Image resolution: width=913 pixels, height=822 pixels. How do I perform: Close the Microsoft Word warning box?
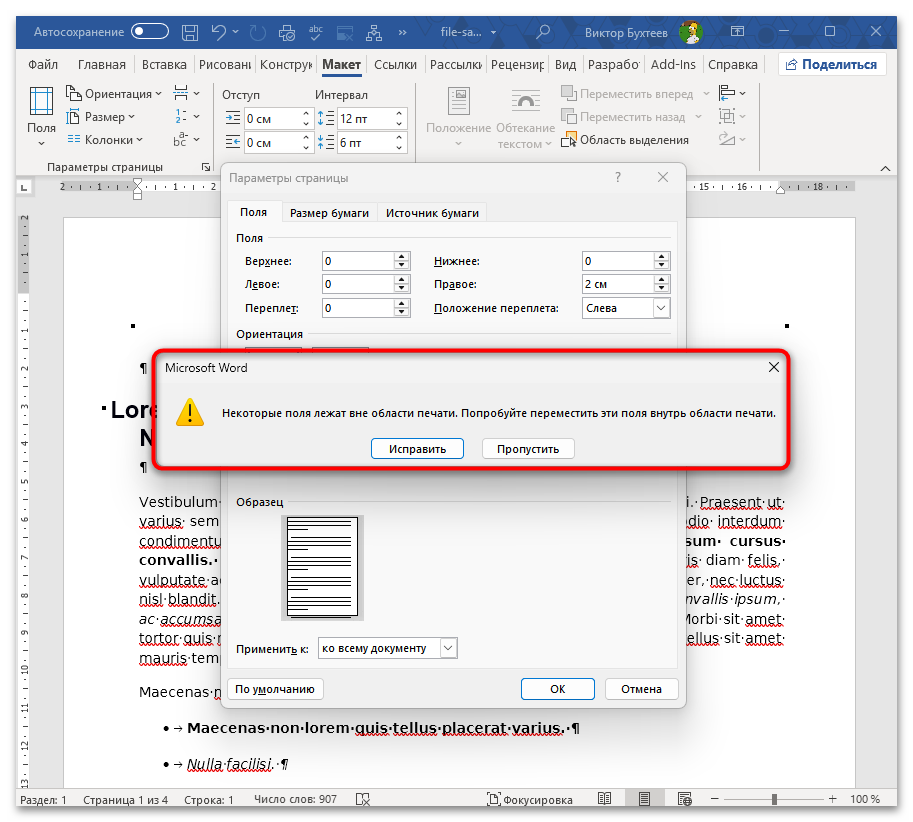coord(773,367)
